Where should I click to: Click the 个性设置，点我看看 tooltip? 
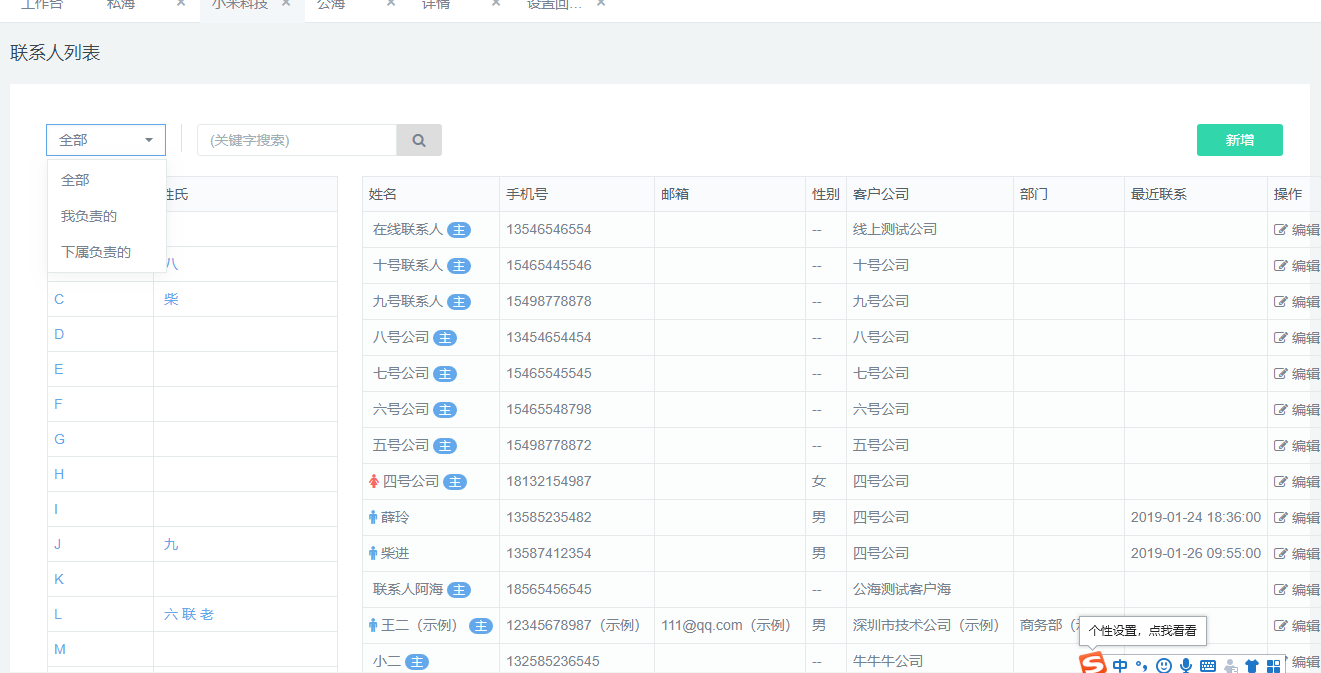pos(1143,631)
